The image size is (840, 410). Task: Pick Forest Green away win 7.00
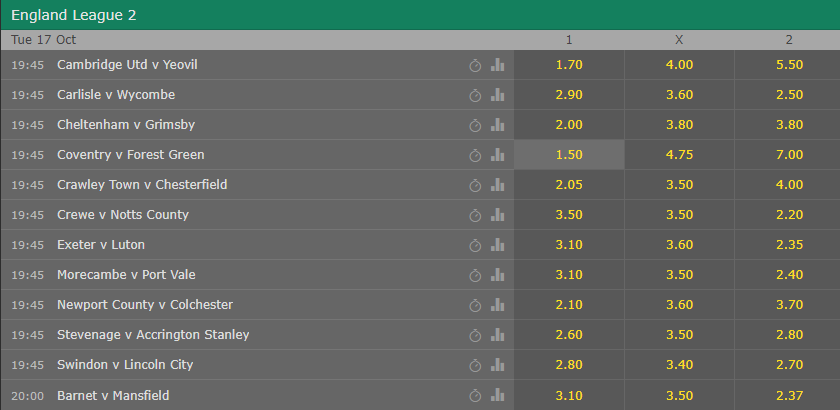788,155
